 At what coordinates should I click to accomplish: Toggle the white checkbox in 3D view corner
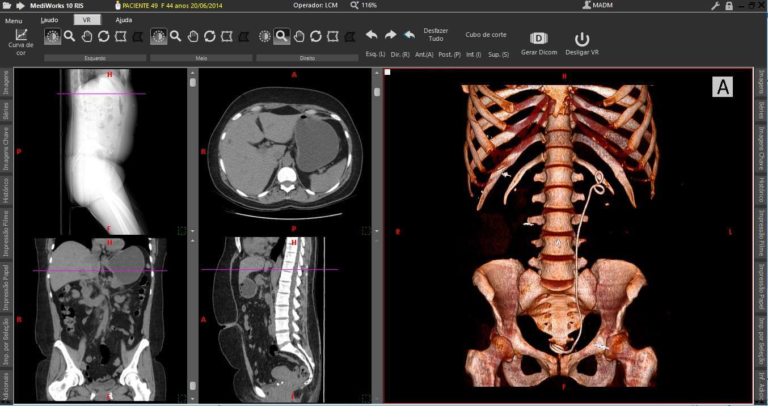point(387,72)
